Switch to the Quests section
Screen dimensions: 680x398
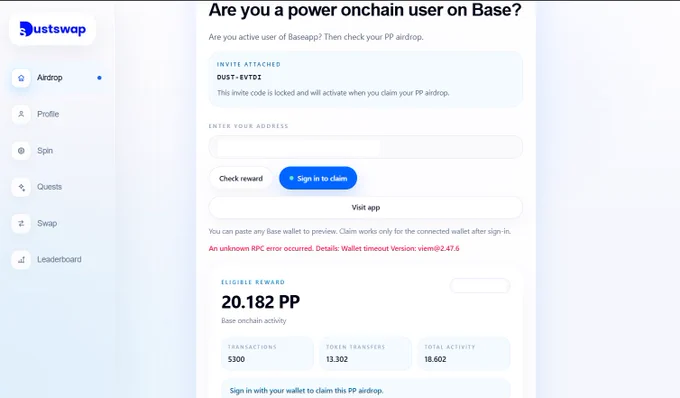click(49, 187)
